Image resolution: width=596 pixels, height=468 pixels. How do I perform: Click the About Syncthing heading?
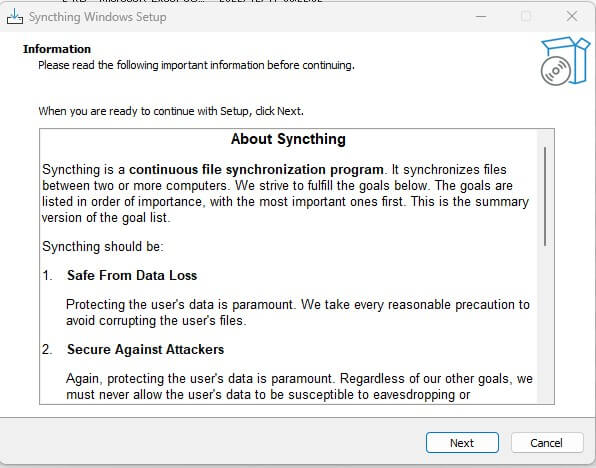coord(288,139)
